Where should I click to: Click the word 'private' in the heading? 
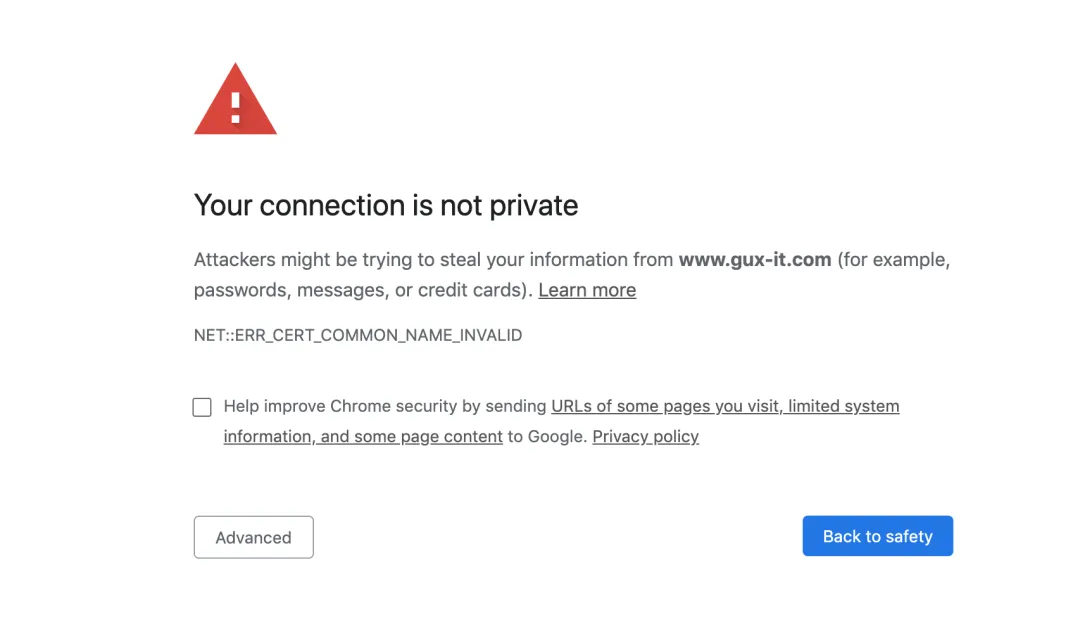[534, 205]
